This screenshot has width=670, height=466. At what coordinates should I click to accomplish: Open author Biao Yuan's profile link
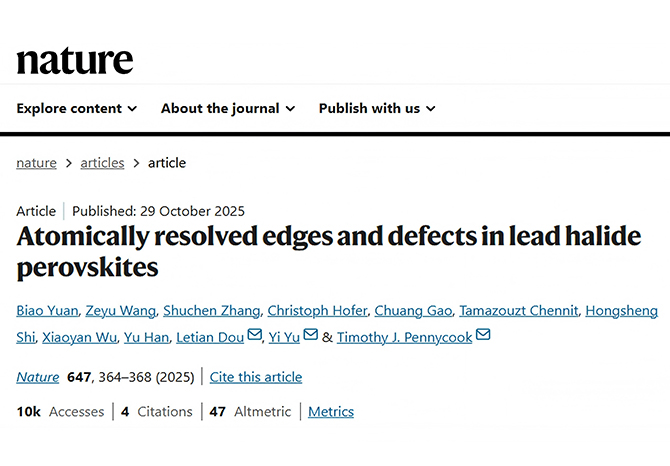(44, 311)
